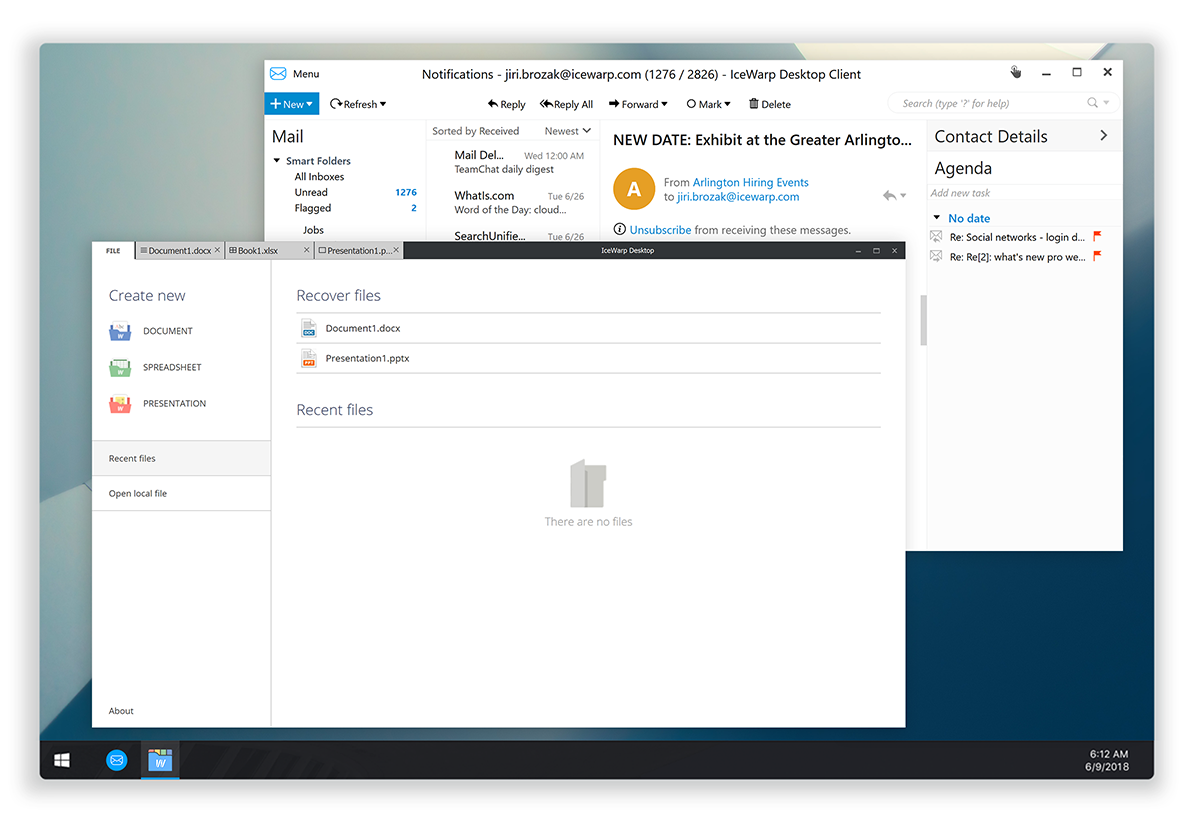Image resolution: width=1200 pixels, height=828 pixels.
Task: Create a new DOCUMENT
Action: tap(168, 331)
